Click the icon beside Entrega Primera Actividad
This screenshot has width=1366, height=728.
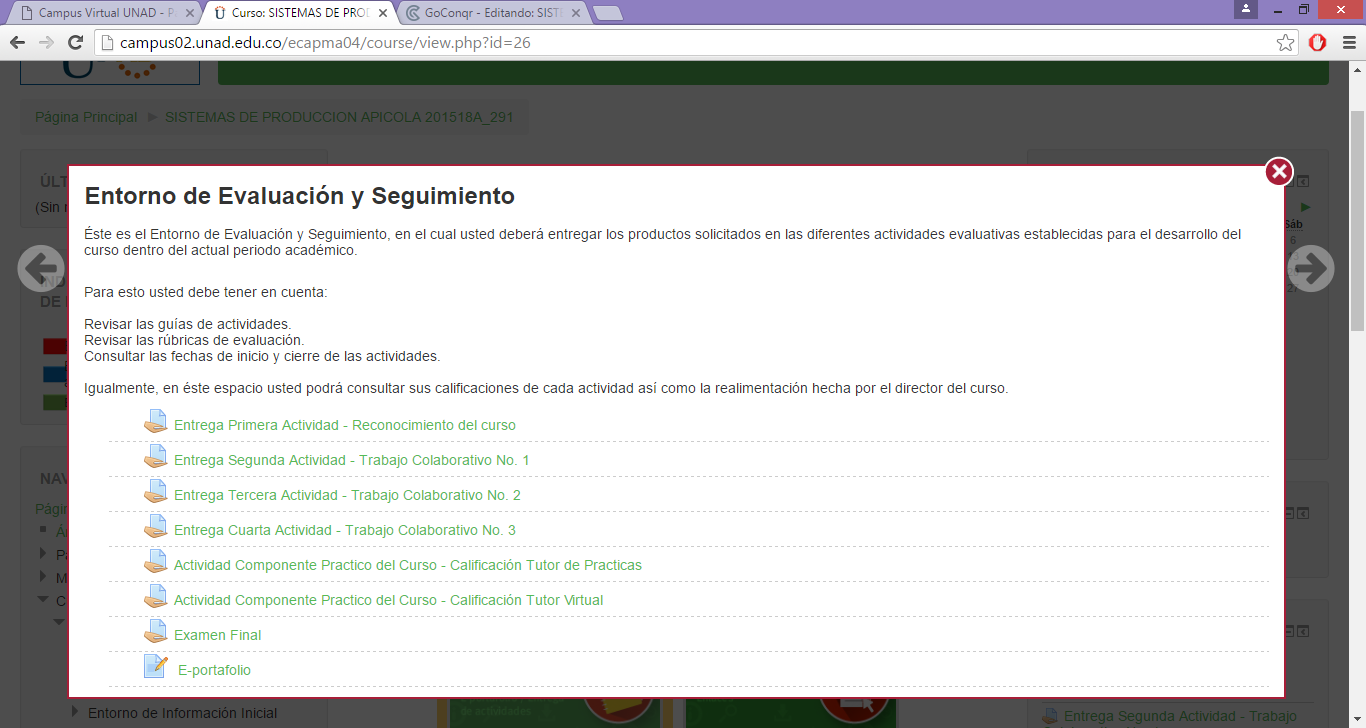[155, 422]
